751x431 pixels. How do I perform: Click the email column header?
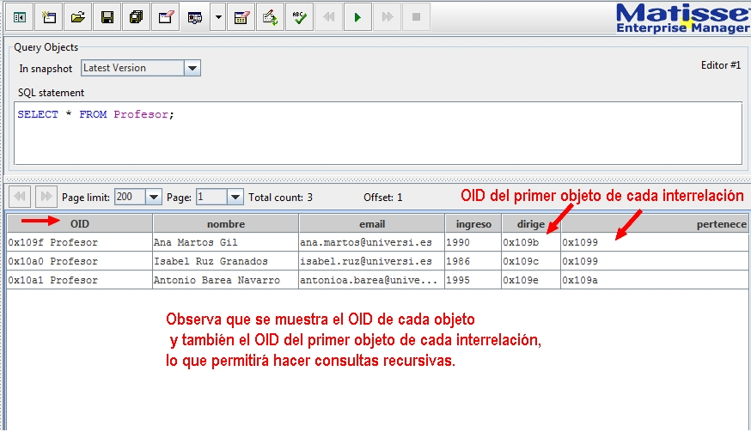(372, 224)
